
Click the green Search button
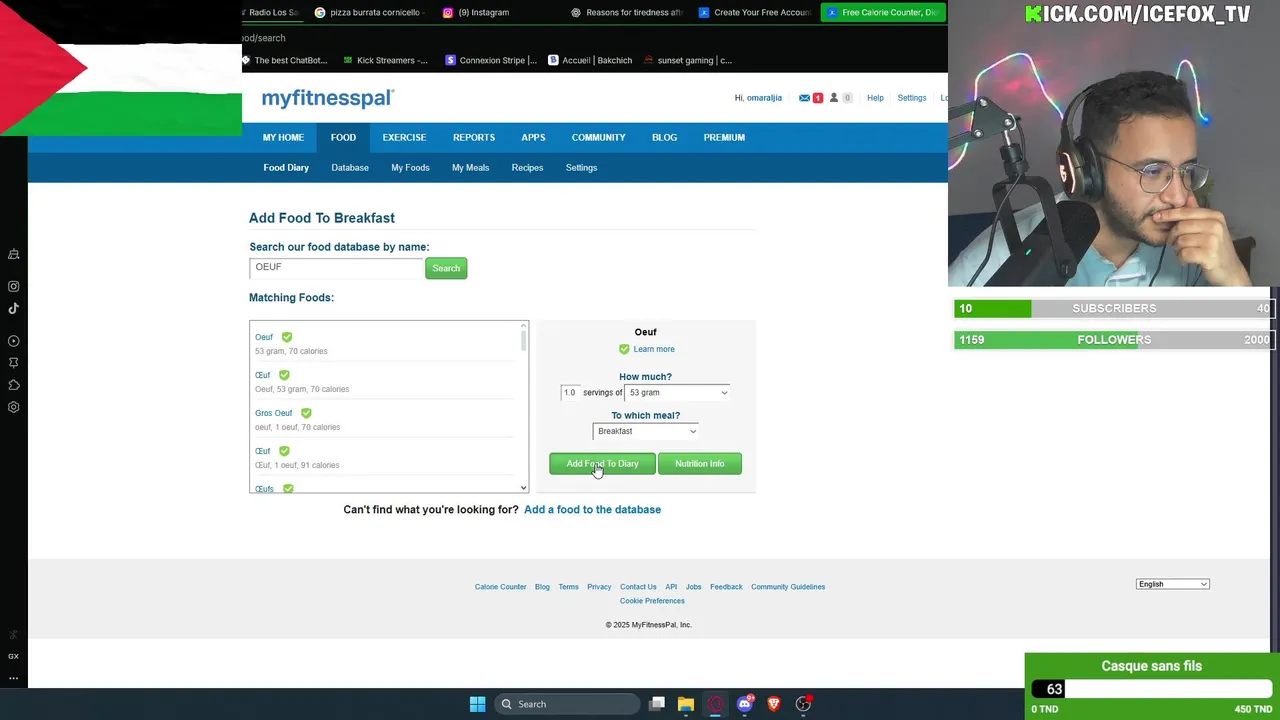[x=446, y=268]
